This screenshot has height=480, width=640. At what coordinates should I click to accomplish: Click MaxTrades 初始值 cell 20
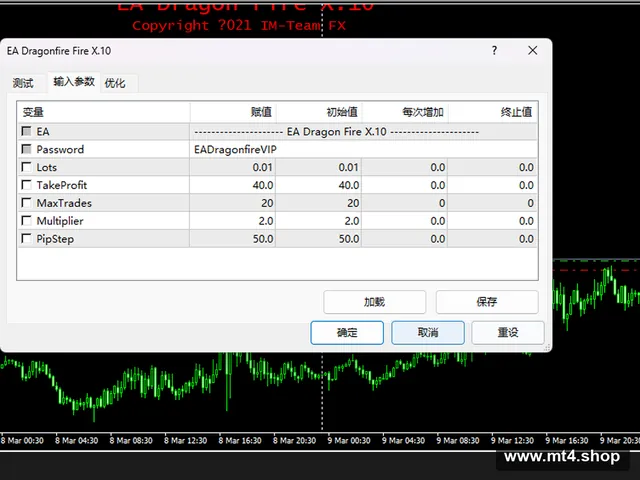point(319,203)
